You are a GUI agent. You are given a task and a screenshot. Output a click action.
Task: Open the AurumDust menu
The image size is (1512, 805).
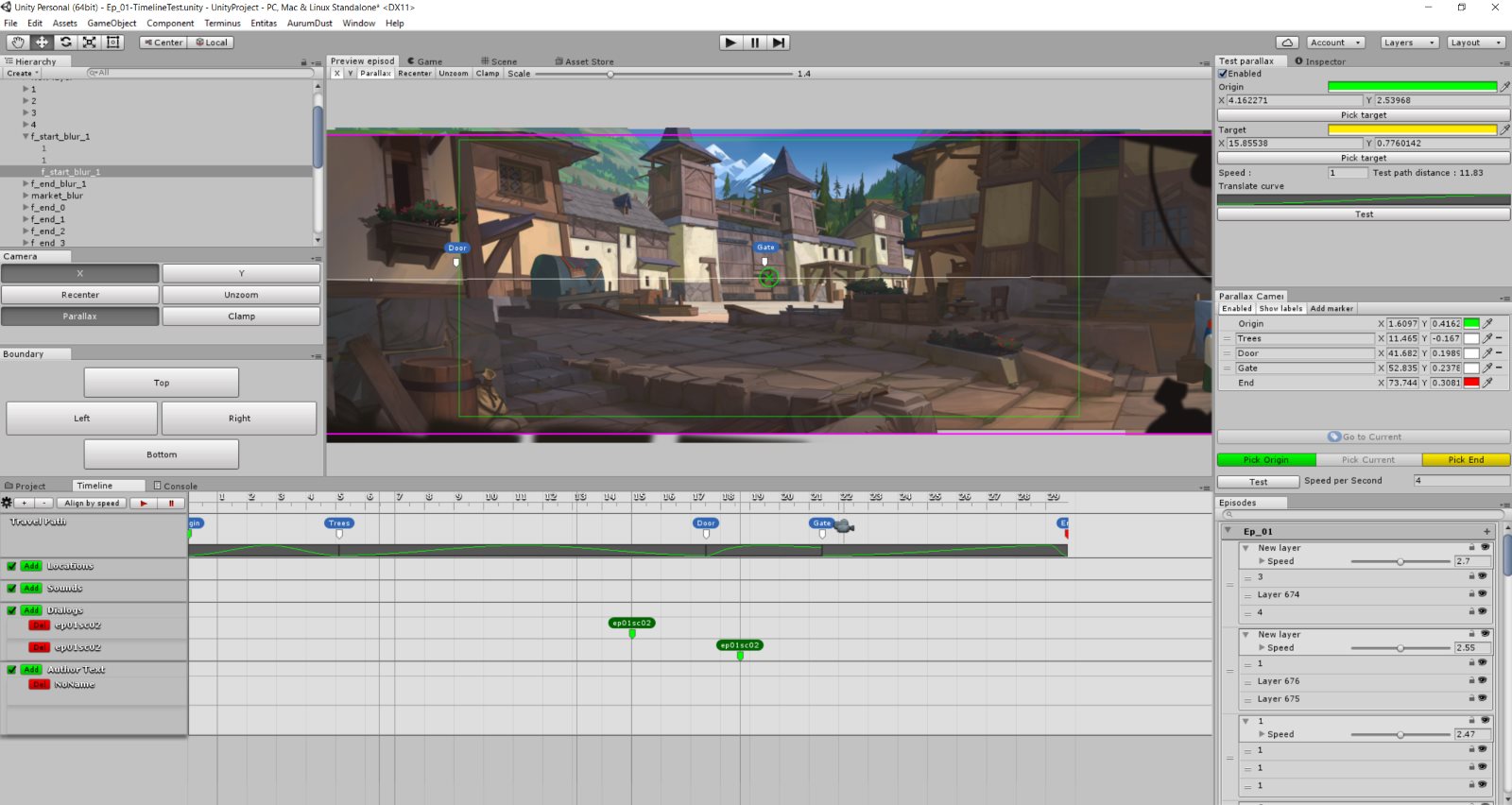310,24
